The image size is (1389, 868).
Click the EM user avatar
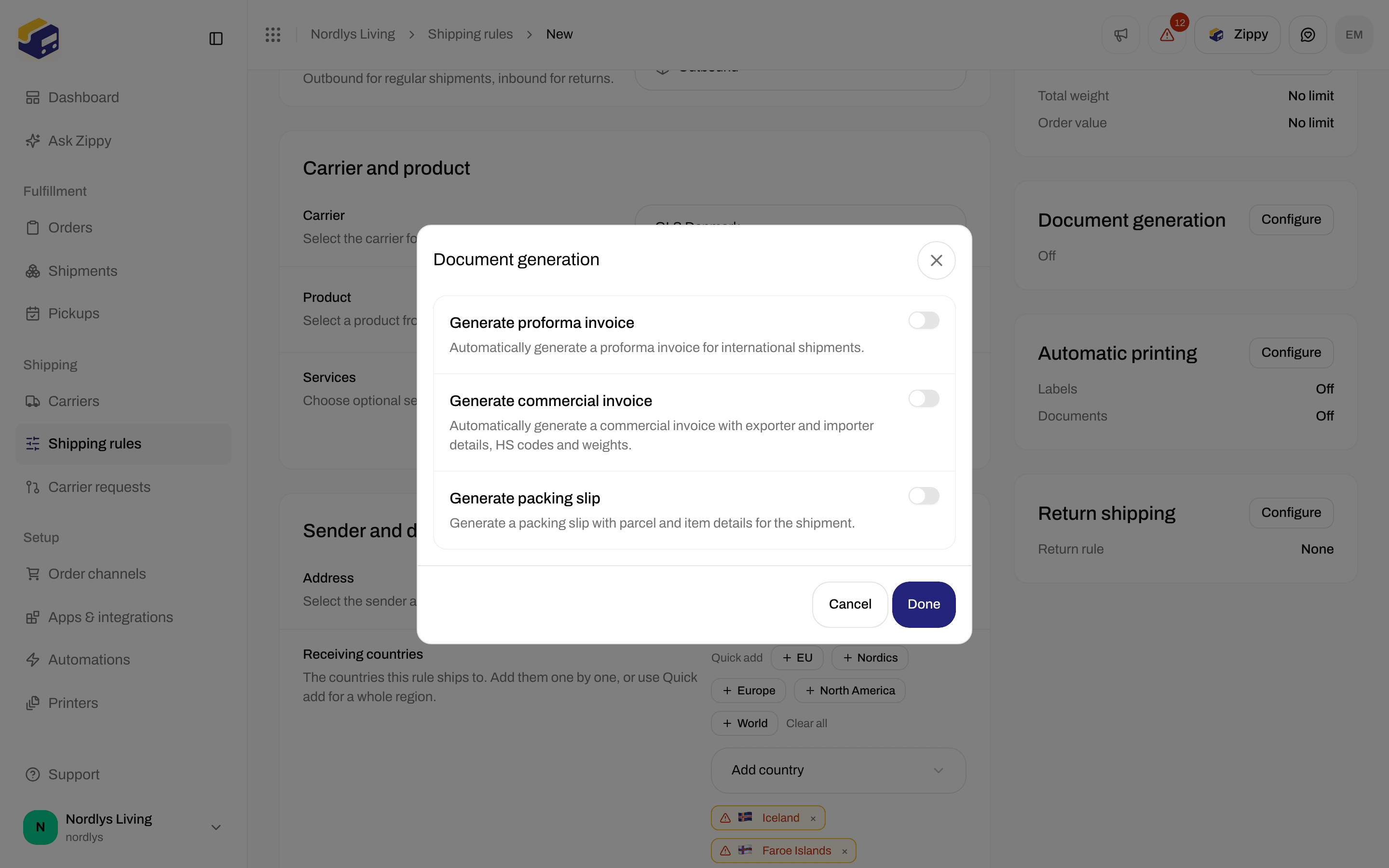(x=1354, y=35)
